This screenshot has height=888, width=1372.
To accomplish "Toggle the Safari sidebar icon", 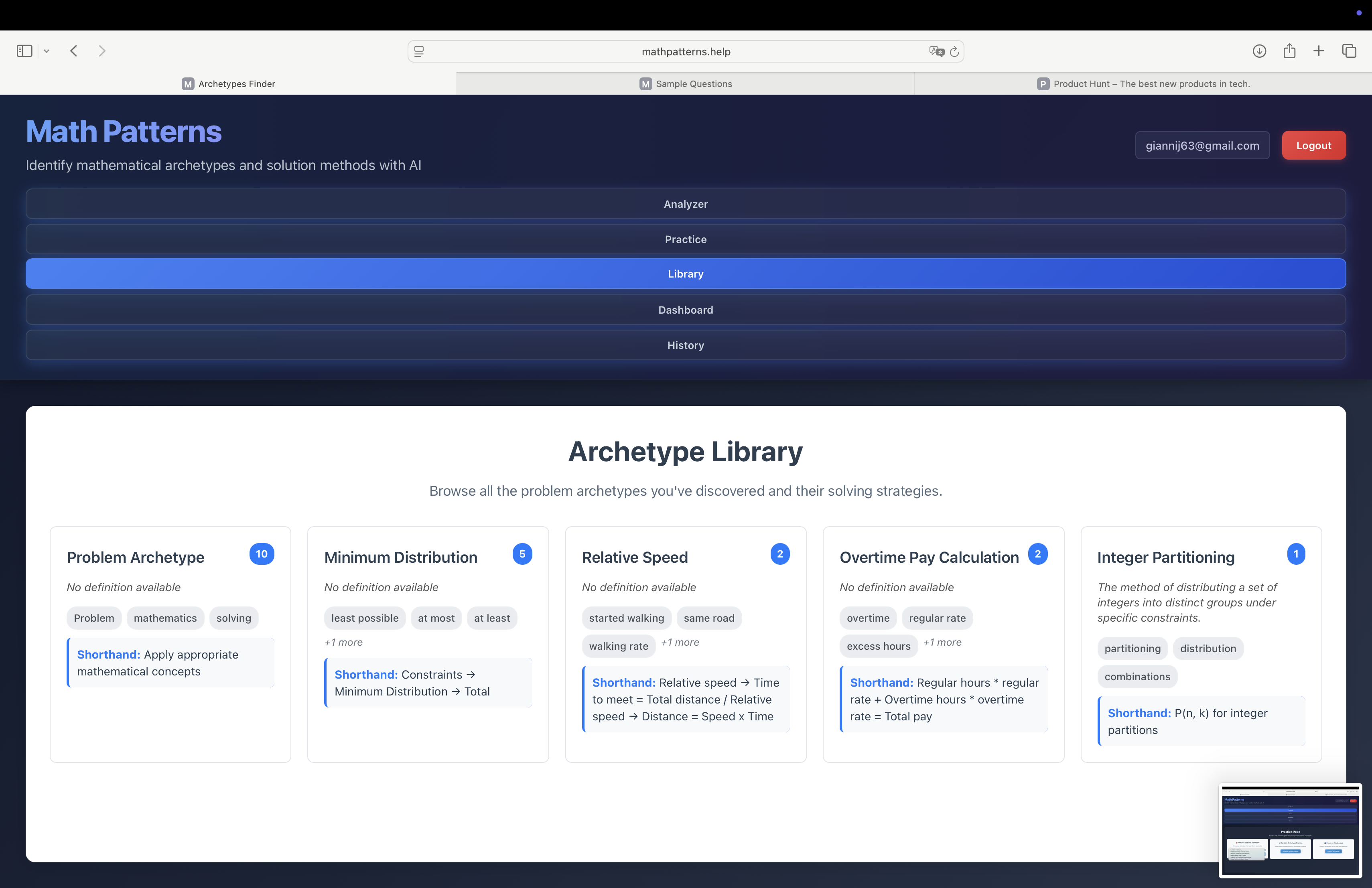I will pyautogui.click(x=24, y=51).
